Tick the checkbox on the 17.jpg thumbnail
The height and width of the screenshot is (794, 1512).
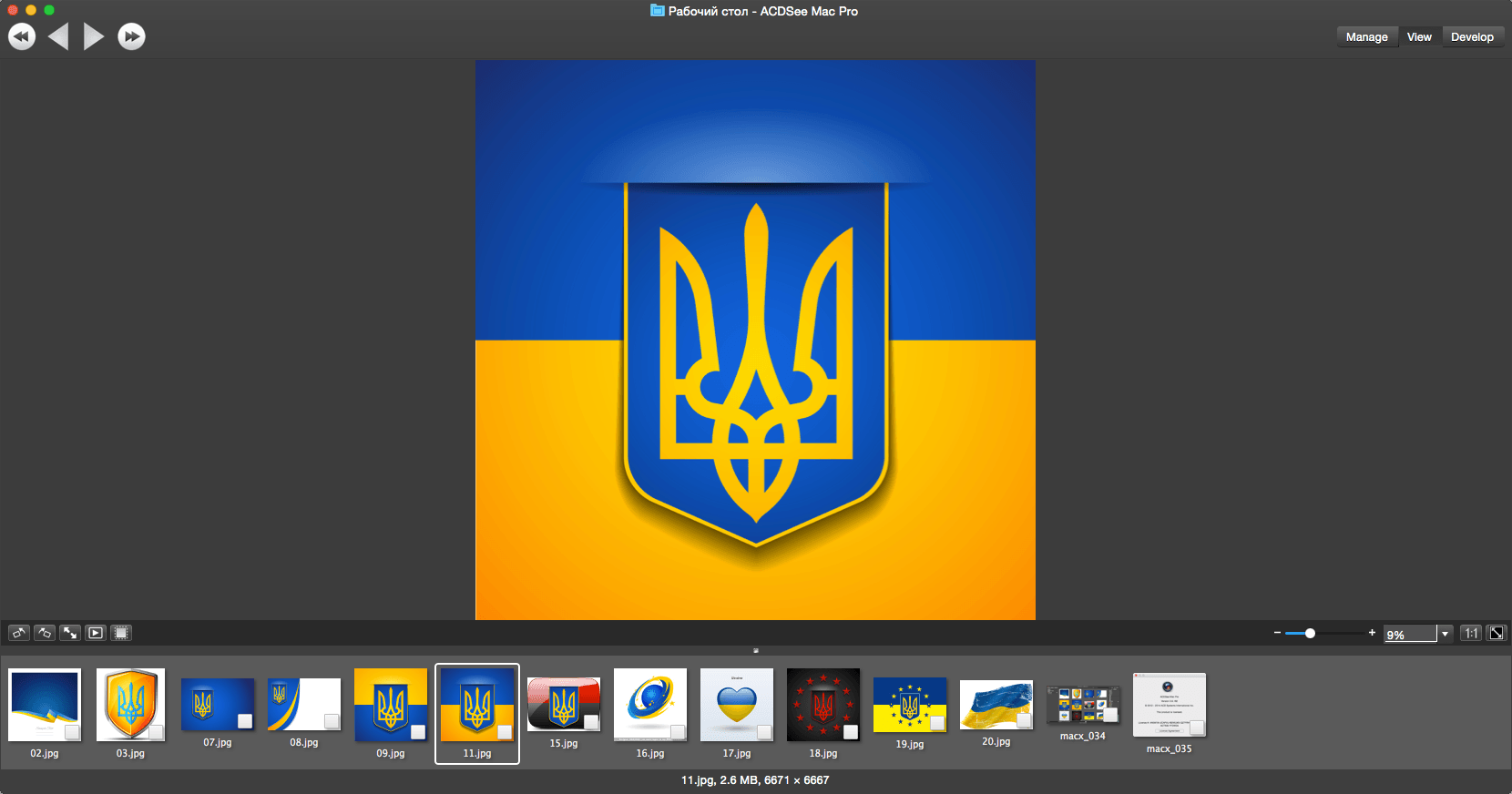(764, 732)
